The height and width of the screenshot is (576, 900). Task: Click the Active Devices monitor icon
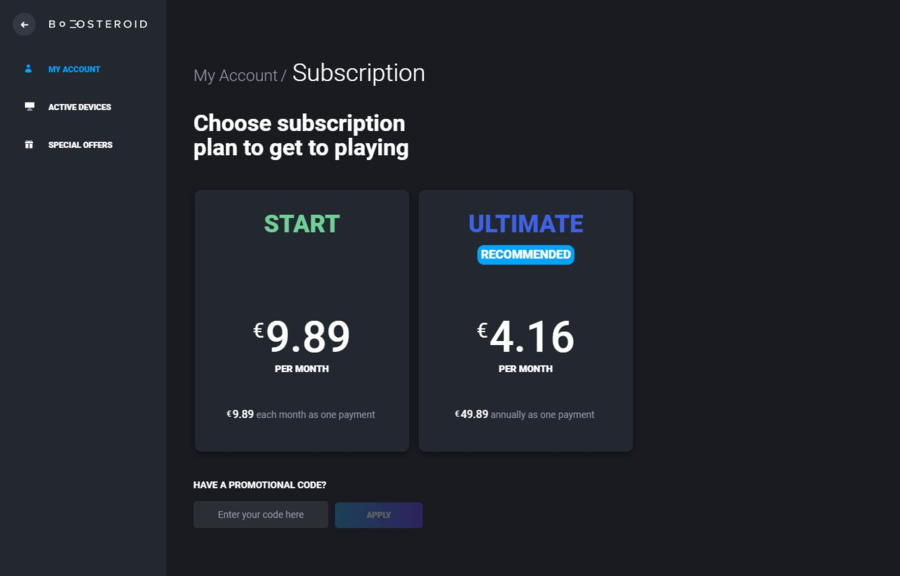click(x=29, y=107)
